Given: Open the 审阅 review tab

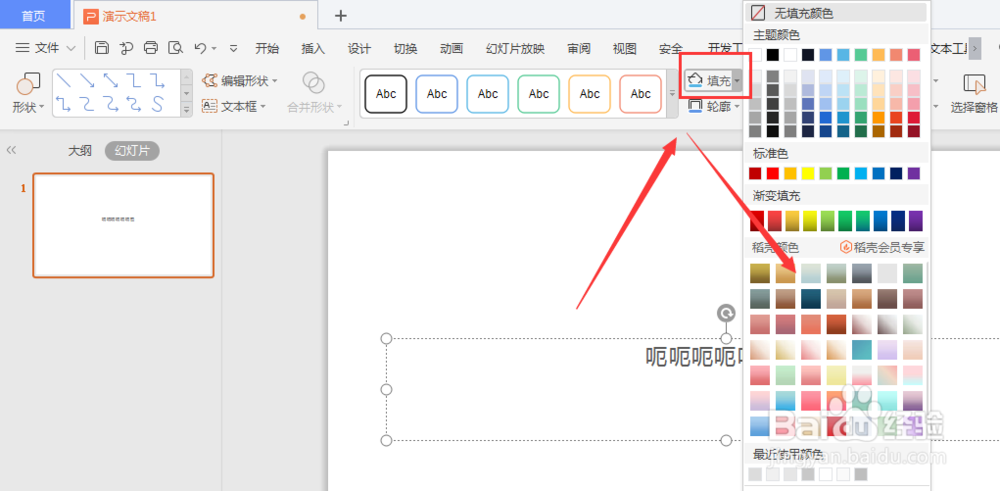Looking at the screenshot, I should 579,48.
